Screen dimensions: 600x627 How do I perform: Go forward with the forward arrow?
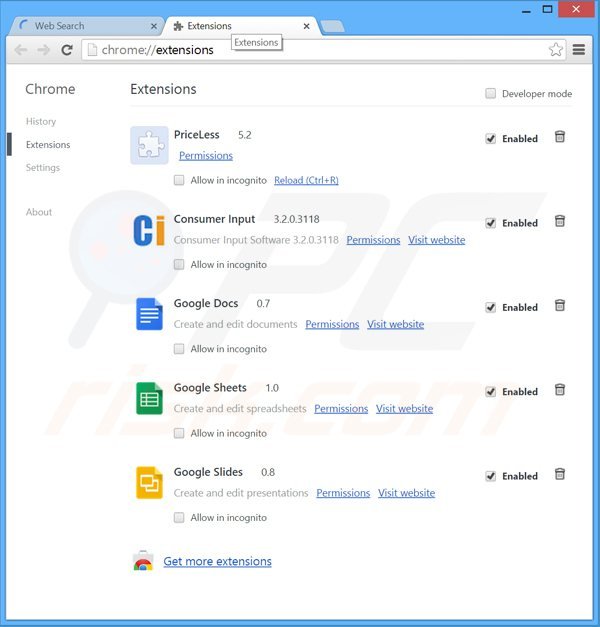44,50
